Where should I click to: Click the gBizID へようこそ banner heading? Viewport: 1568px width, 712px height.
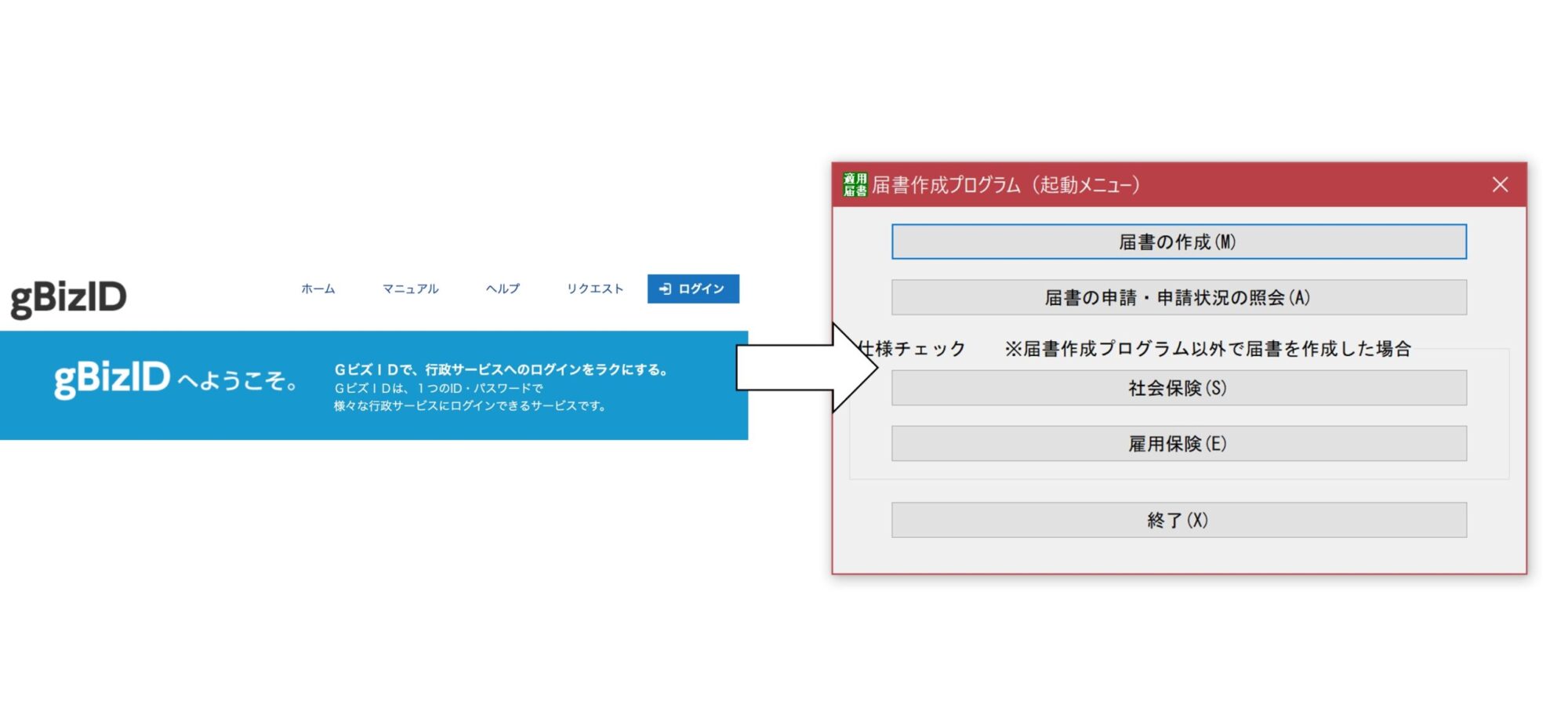click(x=176, y=379)
